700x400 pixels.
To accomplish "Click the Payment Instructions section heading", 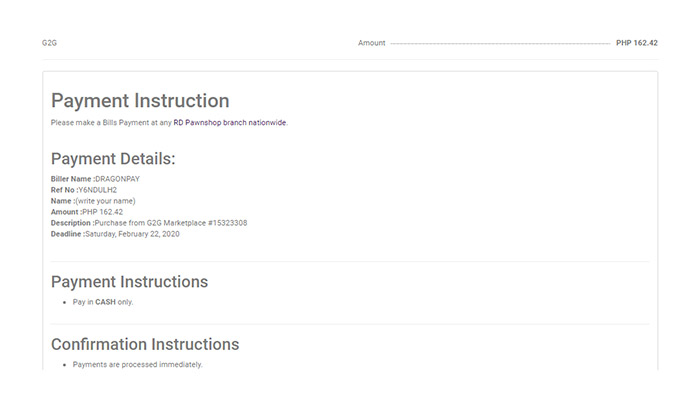I will [x=129, y=282].
